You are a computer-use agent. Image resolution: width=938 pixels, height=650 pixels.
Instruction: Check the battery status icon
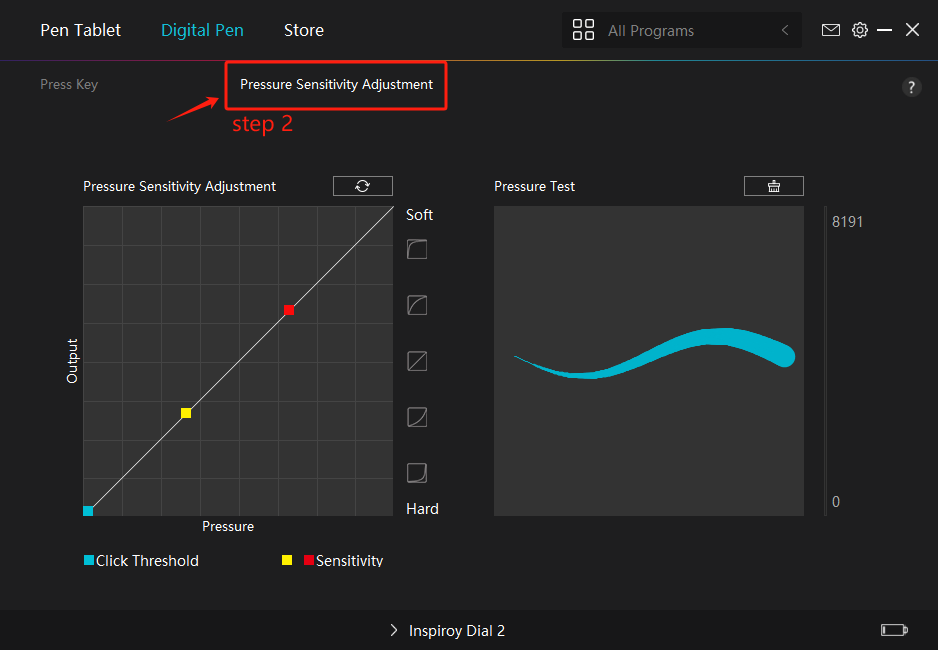click(x=893, y=630)
